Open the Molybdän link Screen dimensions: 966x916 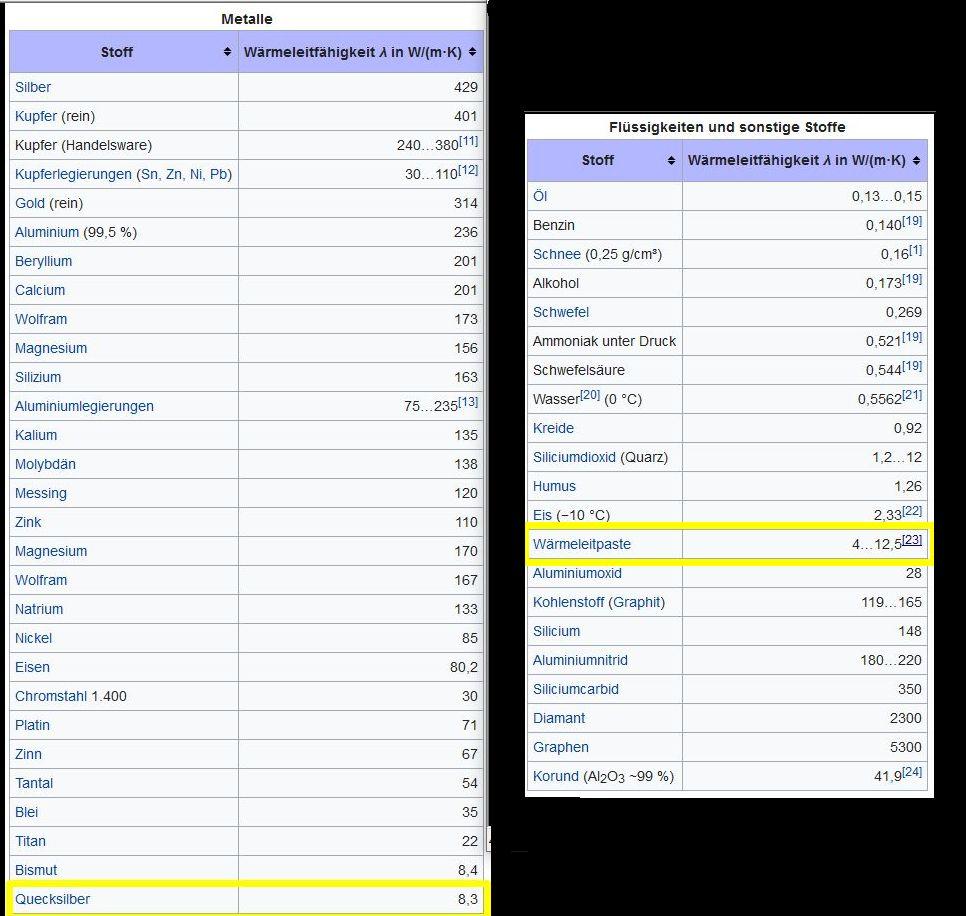tap(45, 464)
